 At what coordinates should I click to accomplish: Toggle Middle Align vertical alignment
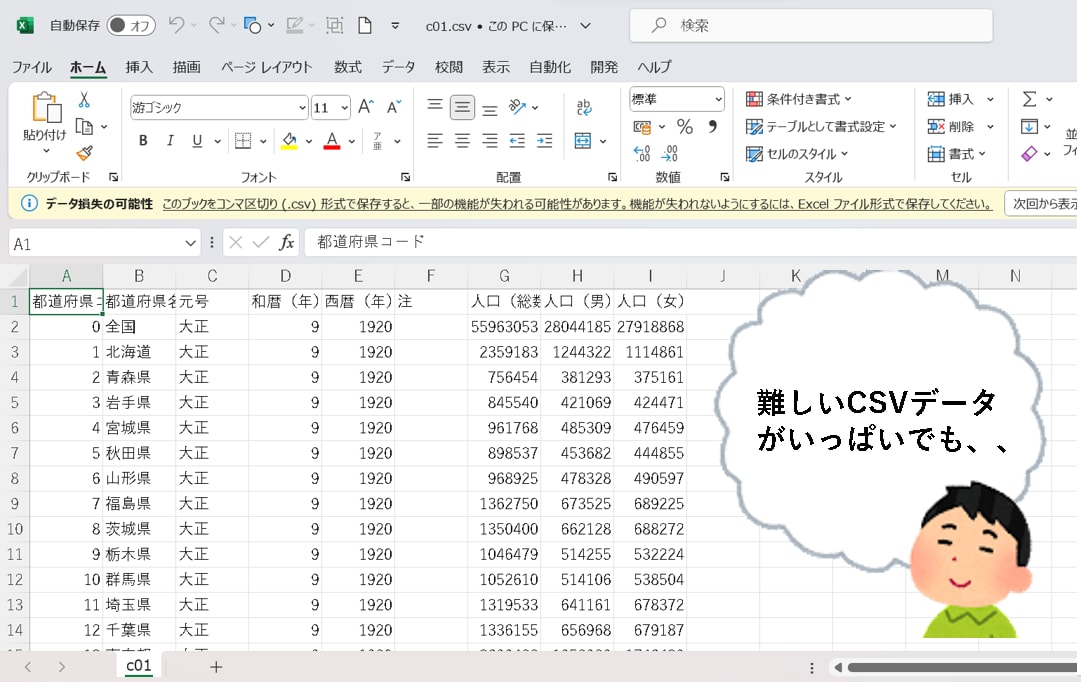coord(462,107)
